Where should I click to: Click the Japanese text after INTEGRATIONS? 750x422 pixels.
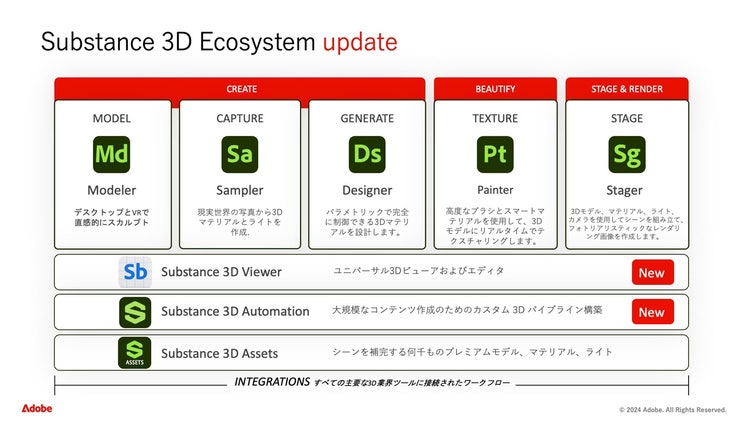[x=412, y=383]
